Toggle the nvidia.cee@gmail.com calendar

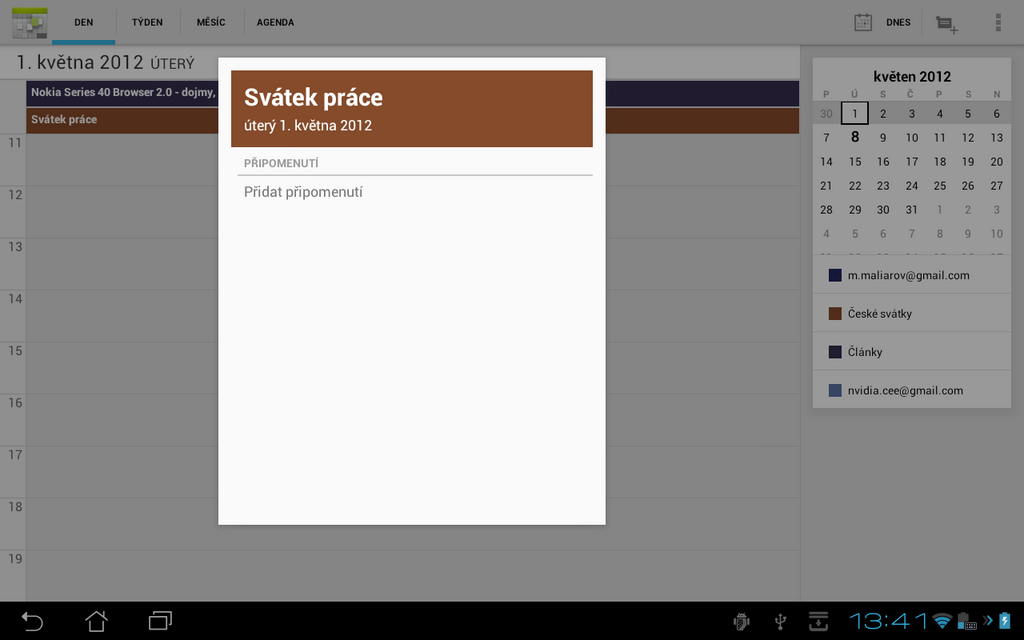click(x=911, y=390)
